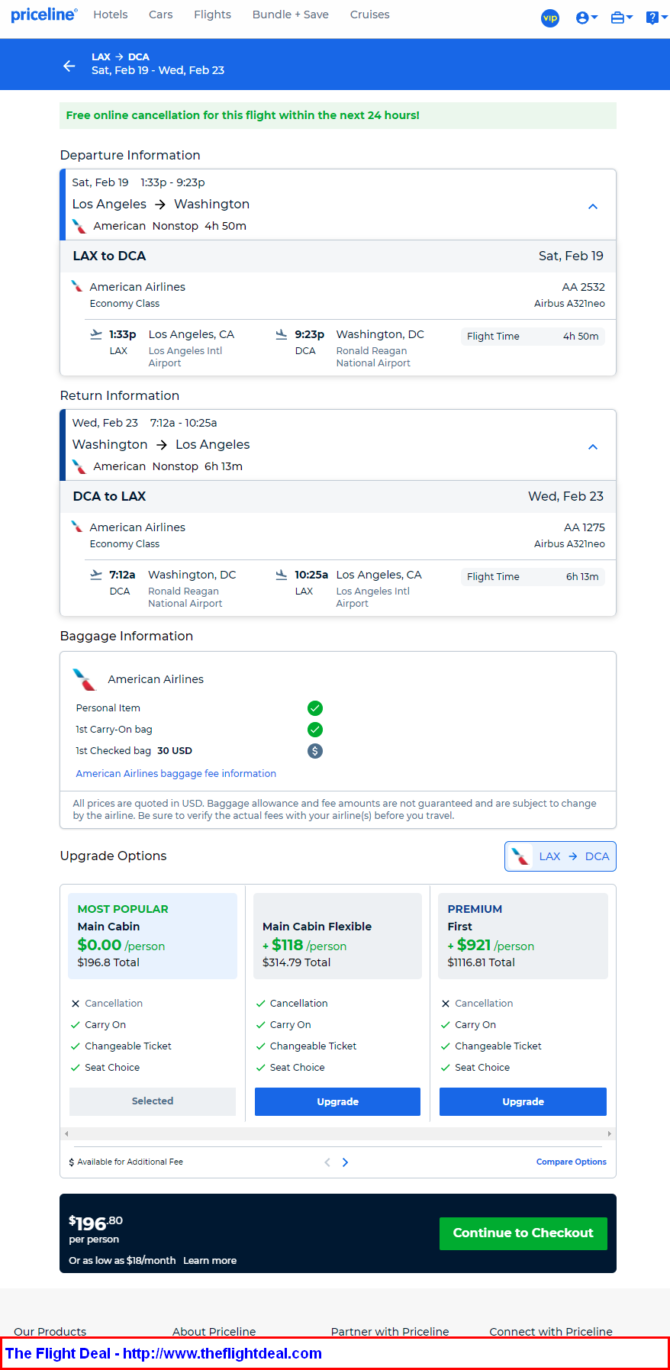
Task: Click the back arrow beside LAX → DCA
Action: (69, 66)
